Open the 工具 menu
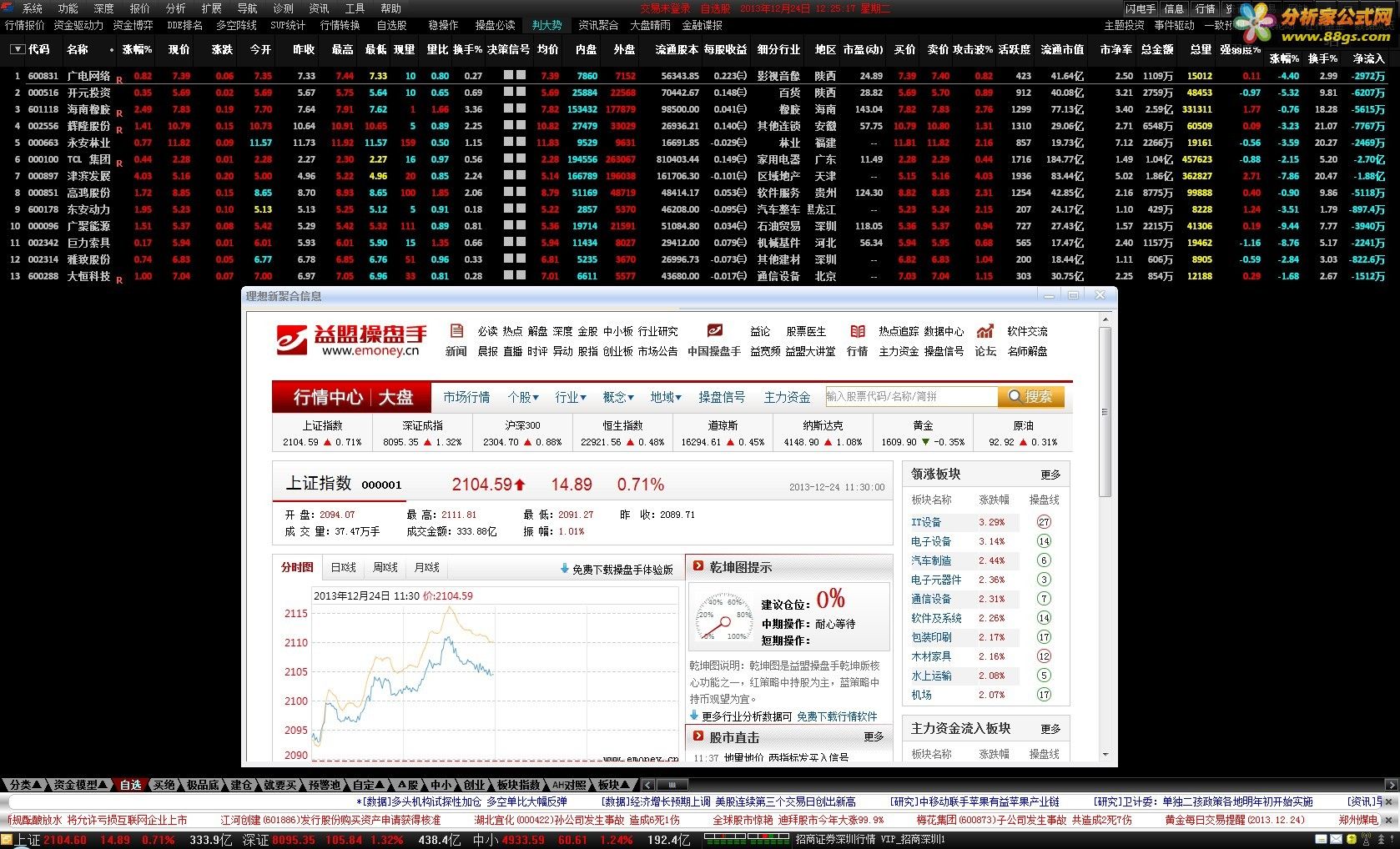Viewport: 1400px width, 849px height. (x=355, y=8)
